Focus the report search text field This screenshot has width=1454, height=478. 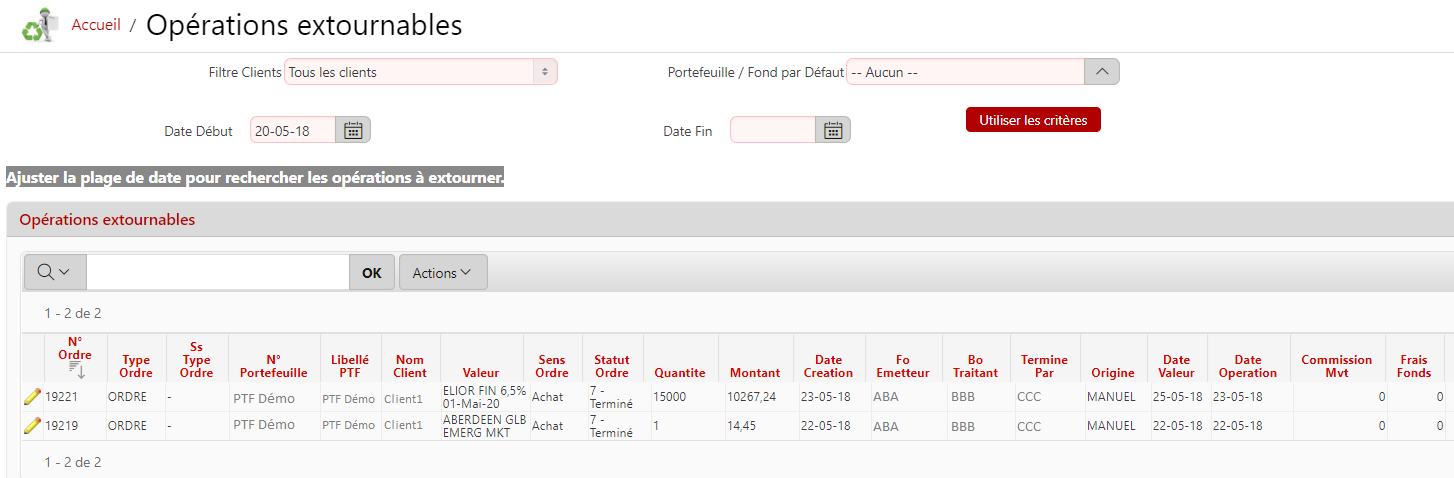tap(217, 273)
